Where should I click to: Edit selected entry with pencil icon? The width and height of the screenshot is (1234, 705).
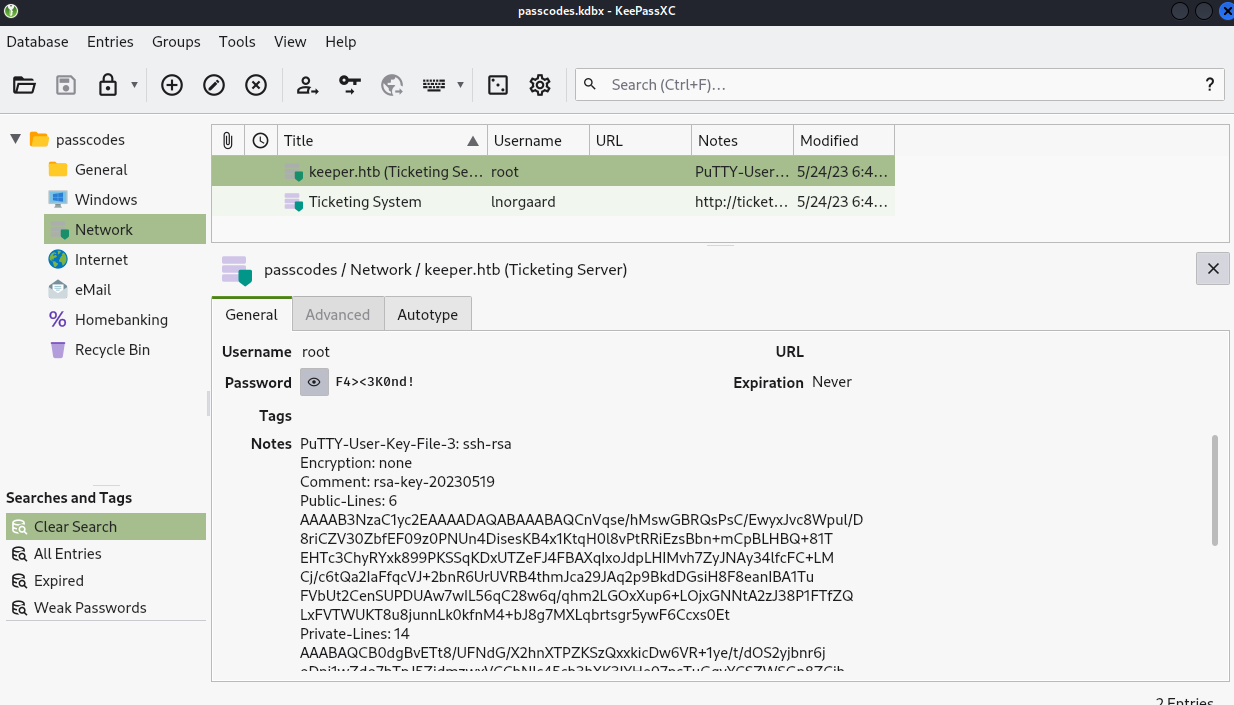click(214, 85)
